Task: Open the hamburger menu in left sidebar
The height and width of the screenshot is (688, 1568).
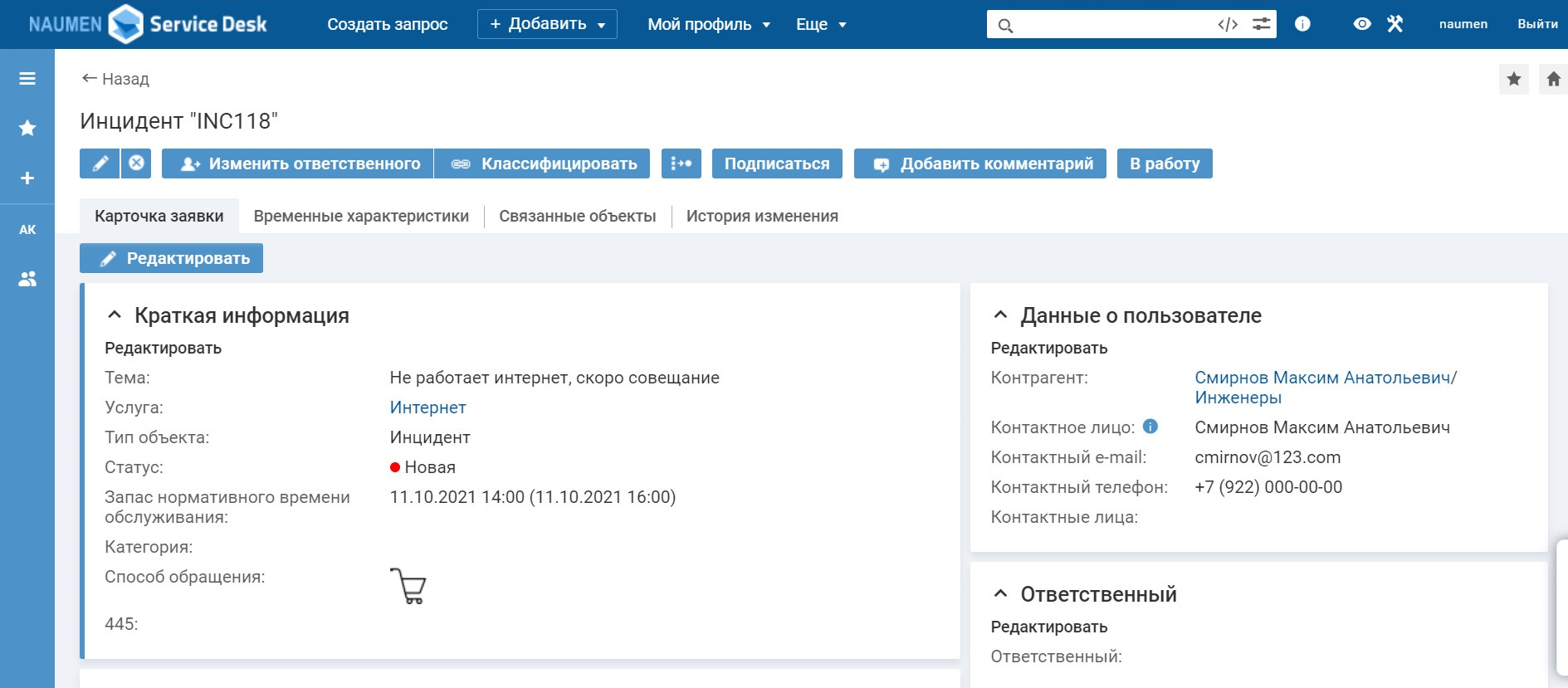Action: (27, 79)
